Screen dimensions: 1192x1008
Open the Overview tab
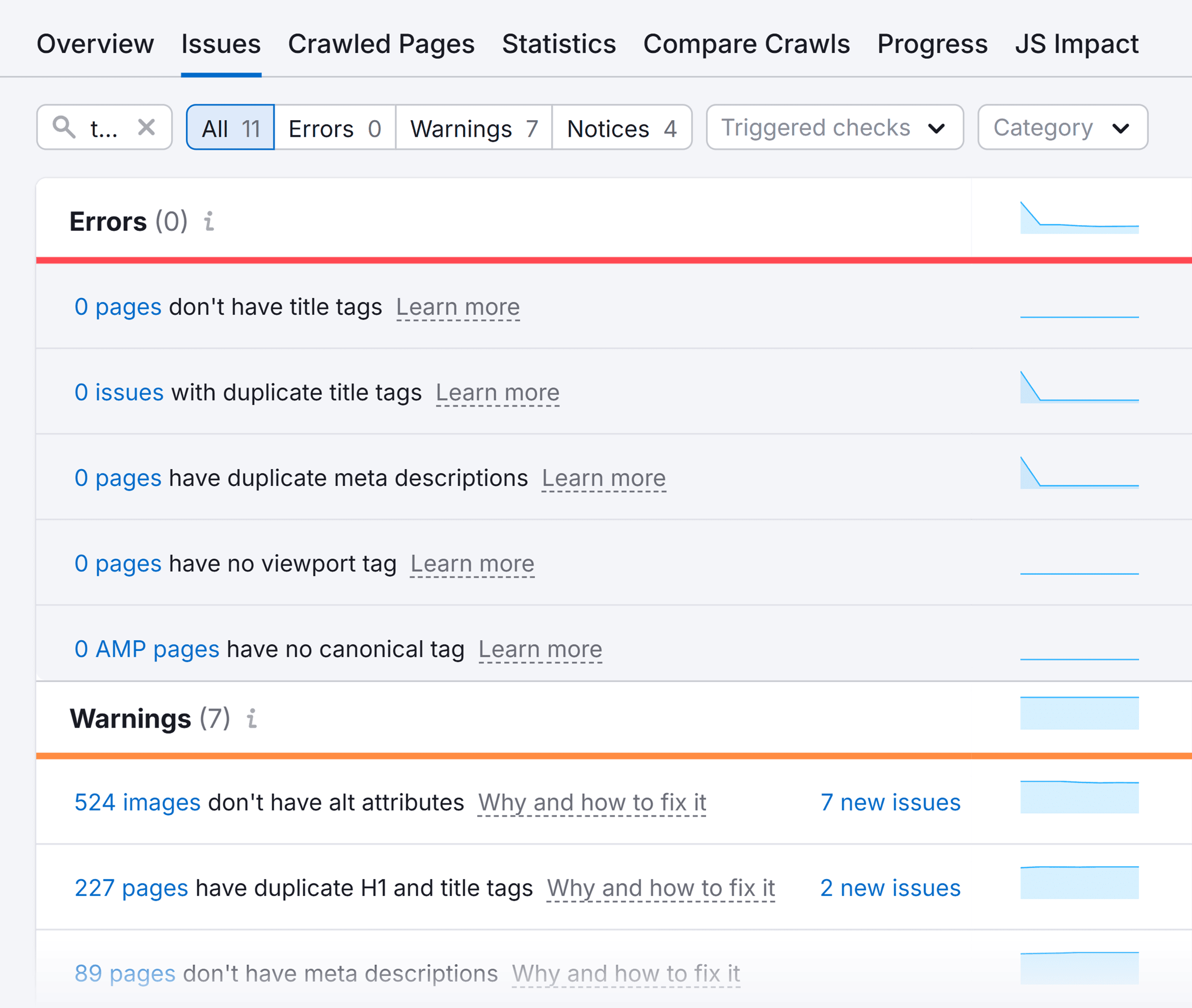point(95,44)
